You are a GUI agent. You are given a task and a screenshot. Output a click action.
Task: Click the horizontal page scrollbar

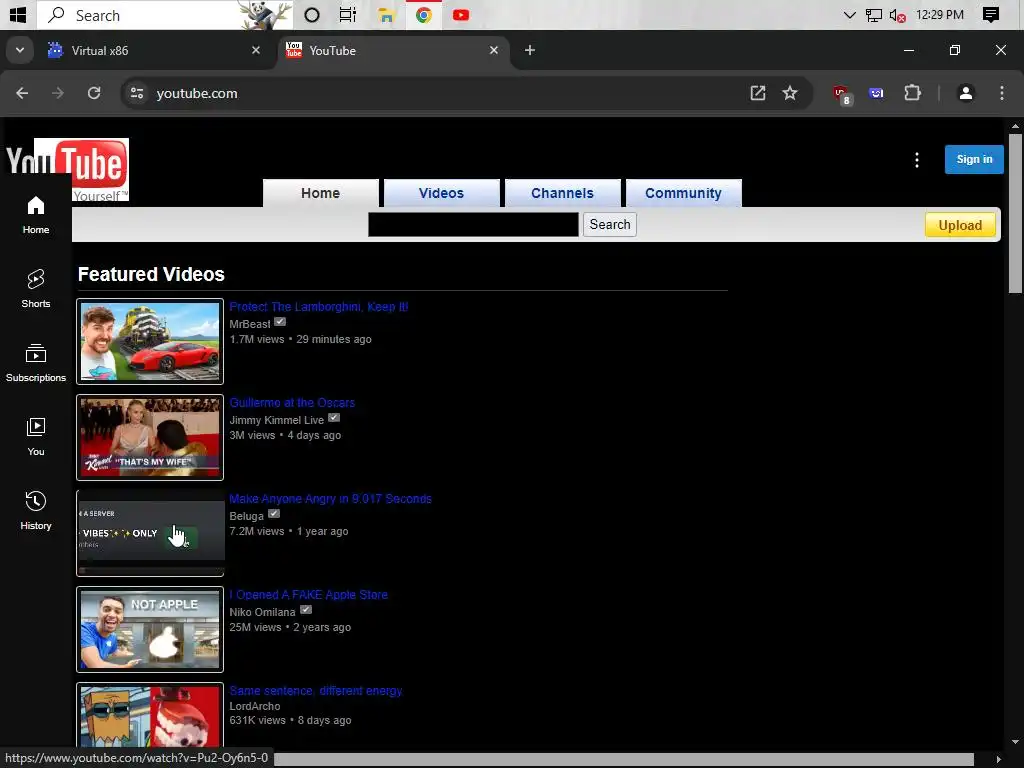pyautogui.click(x=624, y=759)
